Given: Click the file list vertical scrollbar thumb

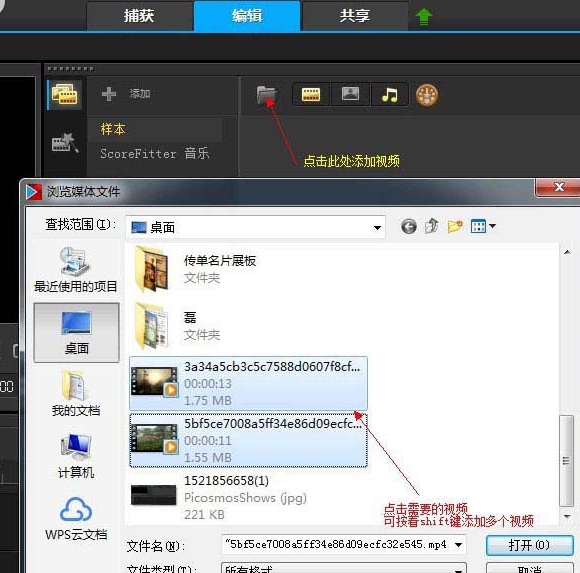Looking at the screenshot, I should click(x=566, y=461).
